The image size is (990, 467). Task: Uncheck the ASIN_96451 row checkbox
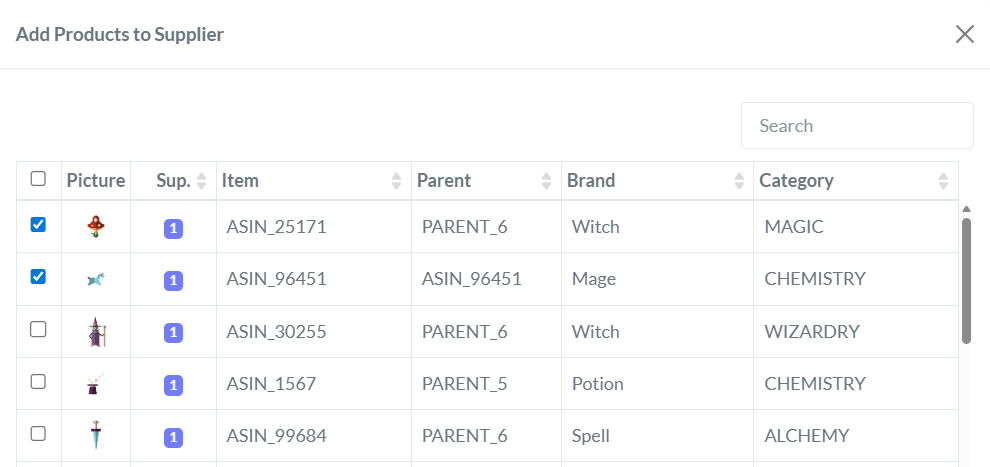[38, 277]
